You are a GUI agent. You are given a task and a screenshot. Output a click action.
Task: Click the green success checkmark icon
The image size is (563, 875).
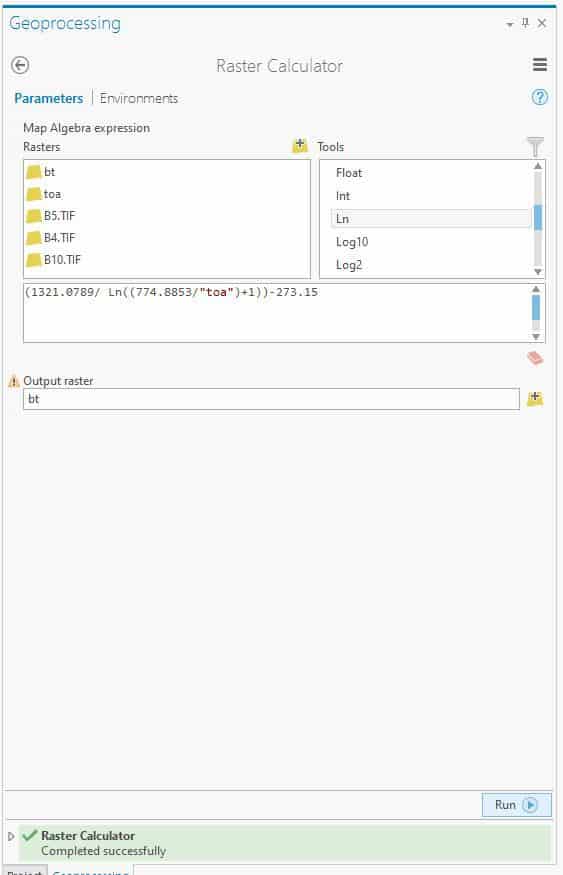pyautogui.click(x=30, y=835)
